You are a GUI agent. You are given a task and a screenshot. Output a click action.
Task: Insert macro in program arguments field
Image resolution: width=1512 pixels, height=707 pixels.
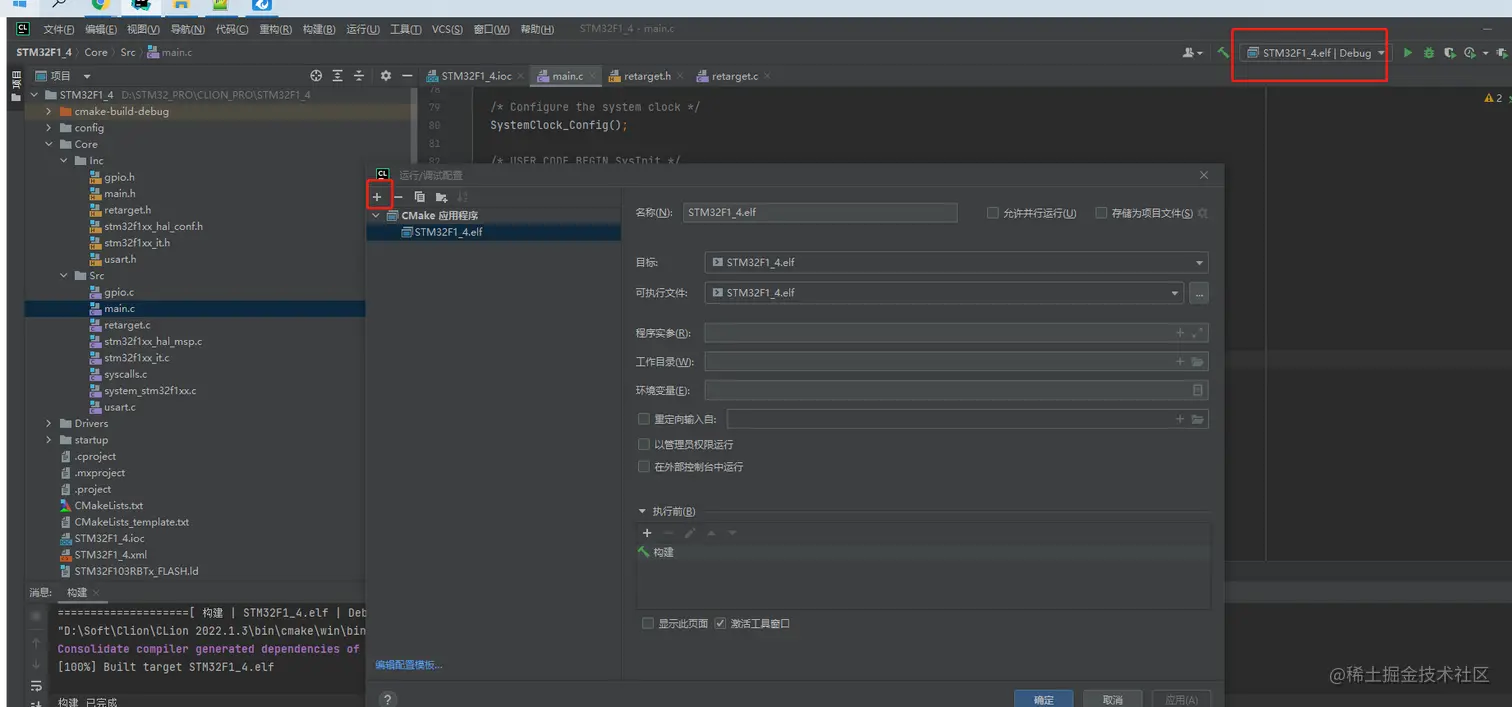(x=1180, y=333)
